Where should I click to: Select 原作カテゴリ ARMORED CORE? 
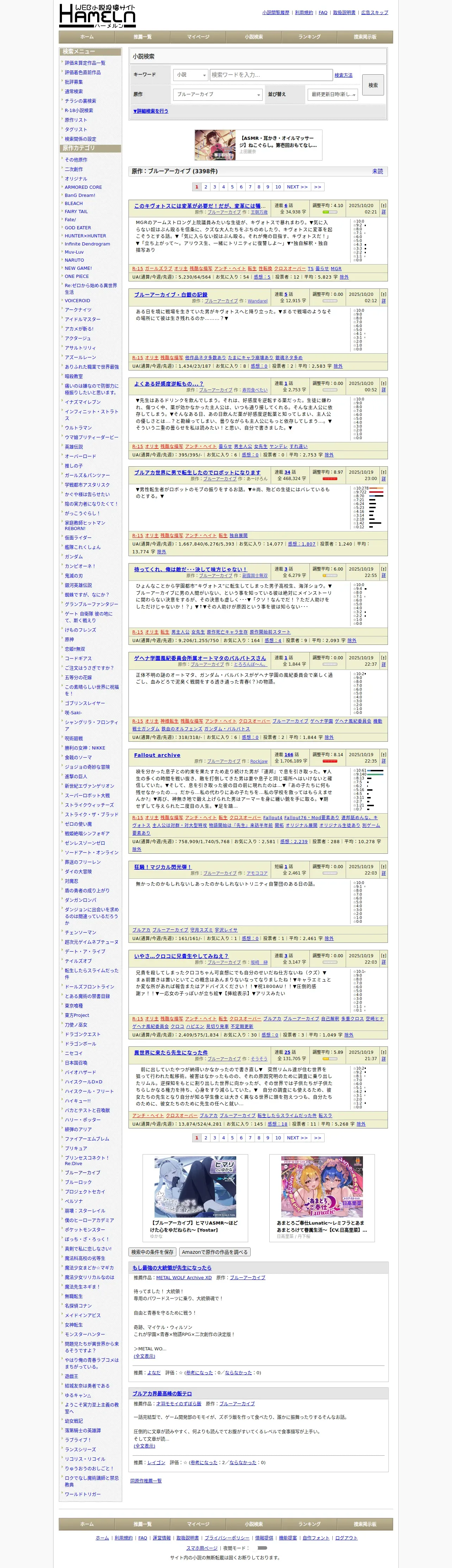tap(83, 187)
